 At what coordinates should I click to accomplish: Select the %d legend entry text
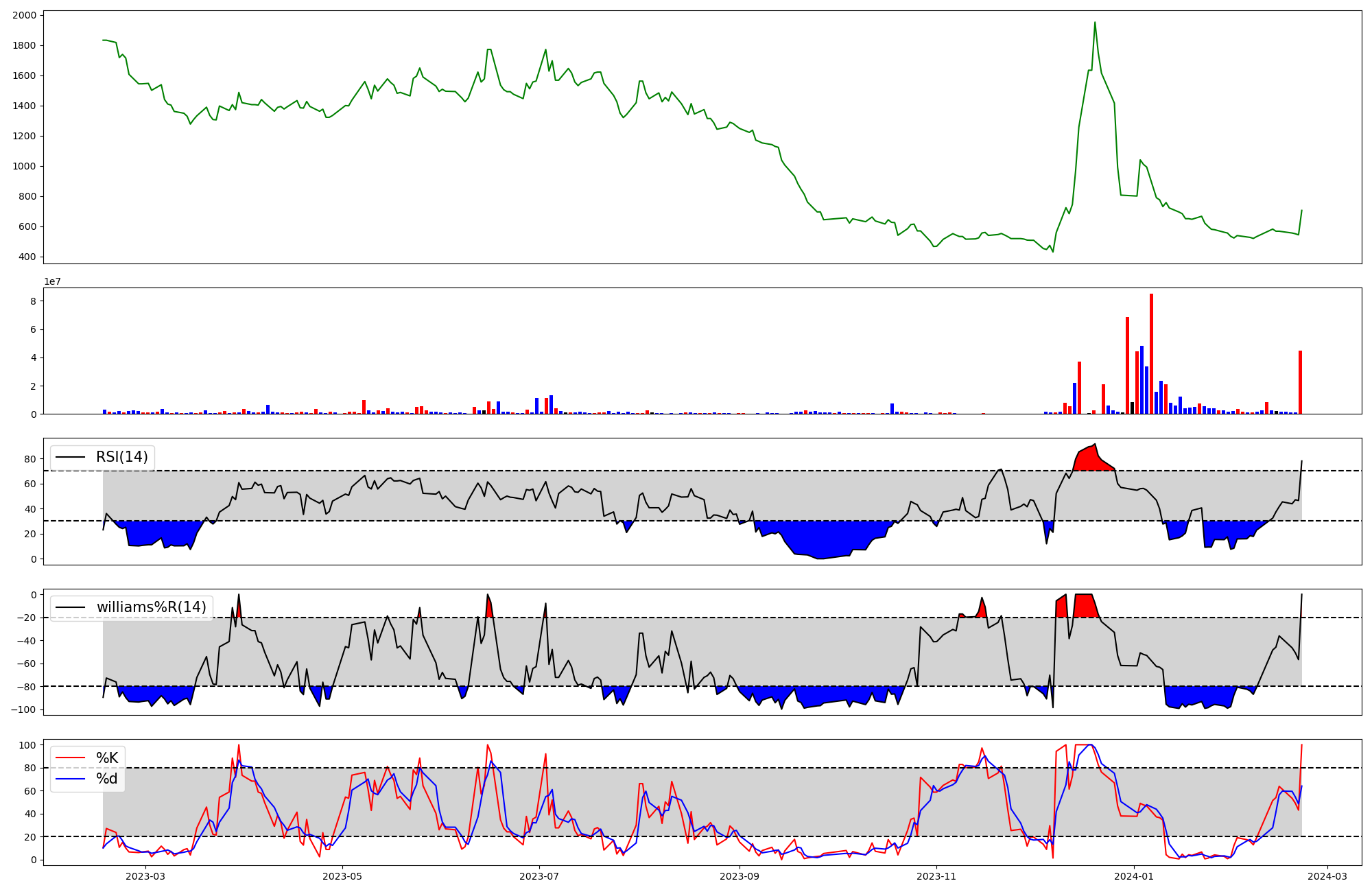[107, 779]
